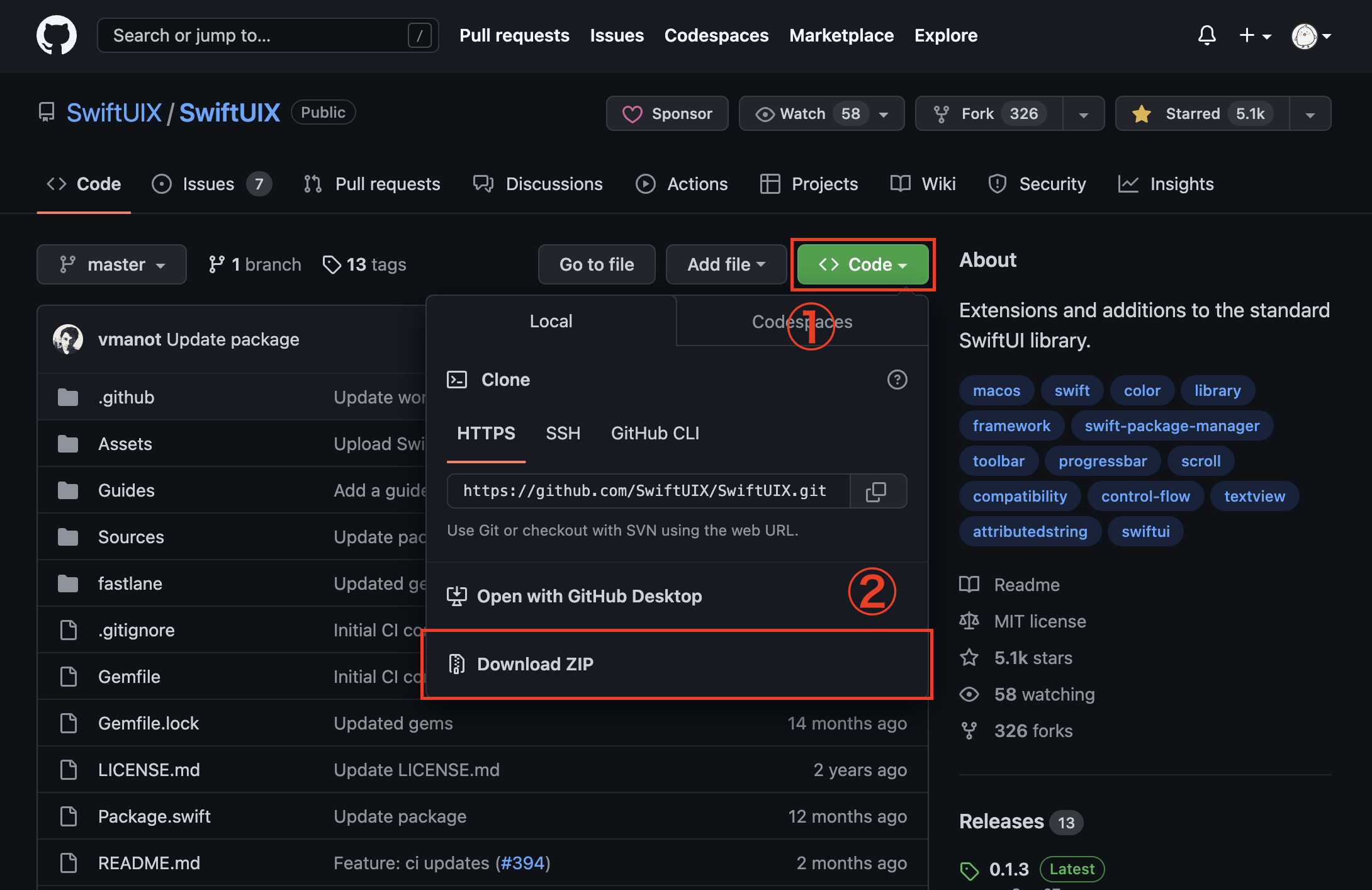Switch to the Codespaces tab in popup
The width and height of the screenshot is (1372, 890).
pyautogui.click(x=802, y=322)
